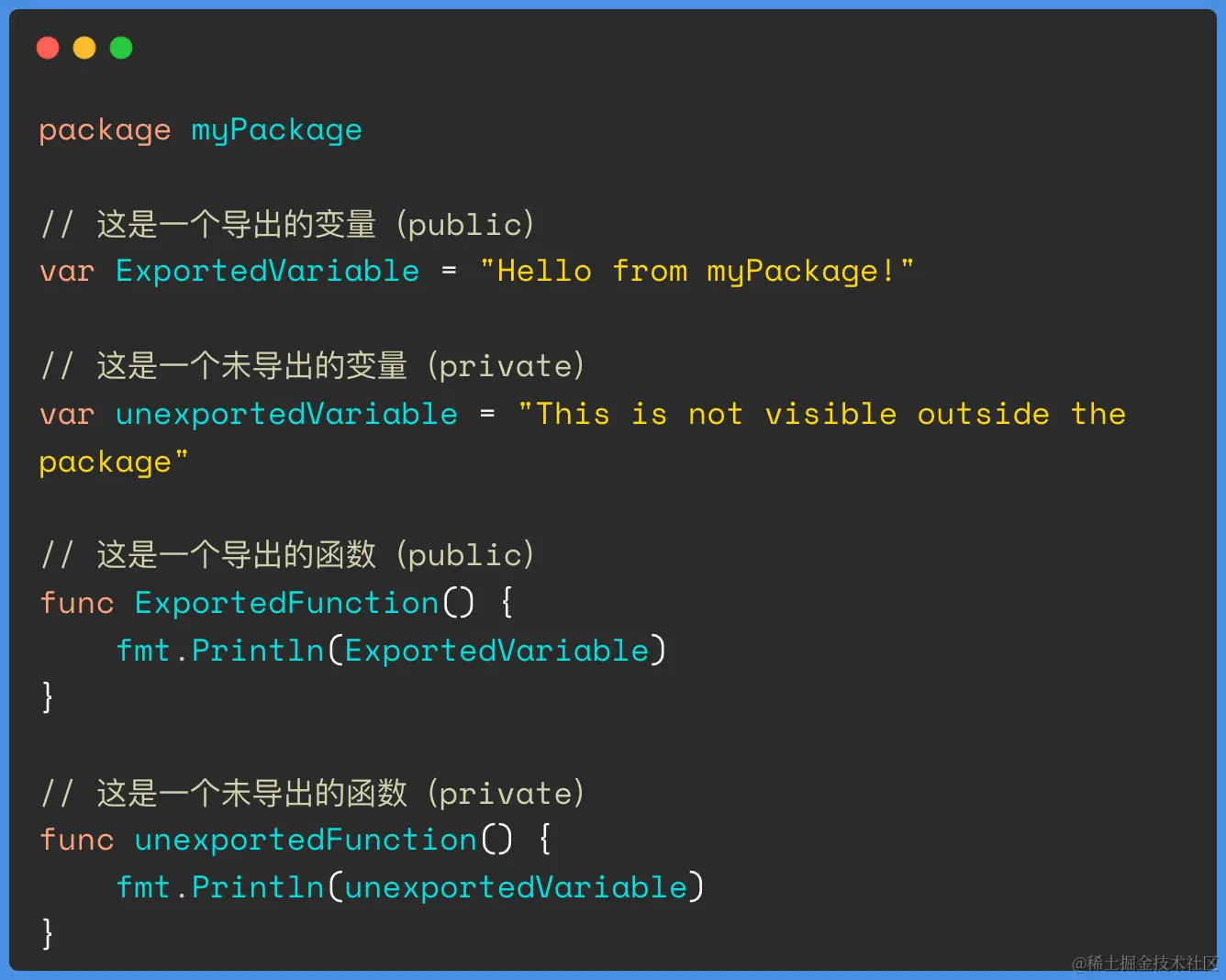Click the watermark text at bottom right
Screen dimensions: 1226x980
coord(1144,963)
